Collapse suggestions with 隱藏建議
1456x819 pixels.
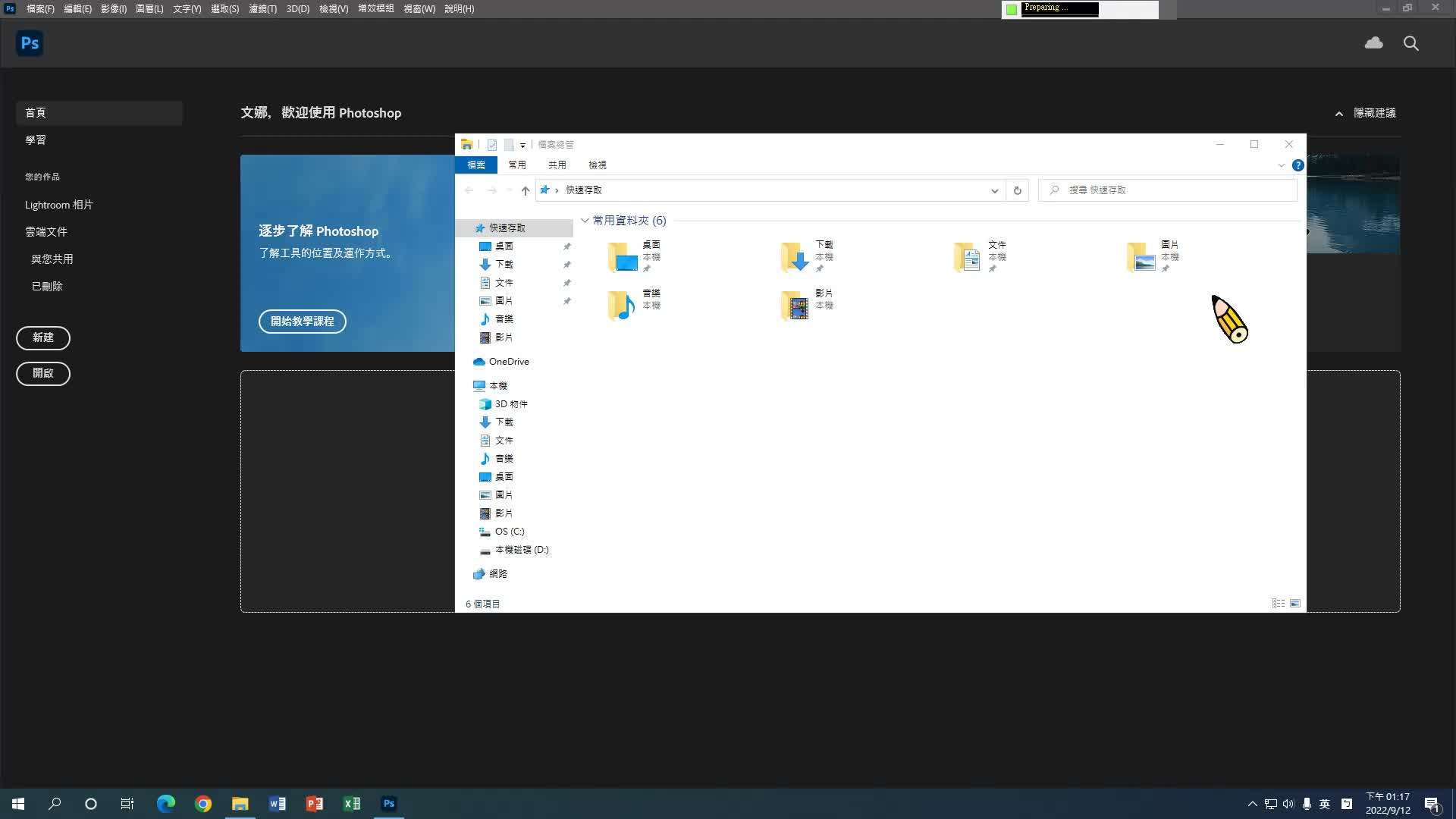coord(1366,113)
